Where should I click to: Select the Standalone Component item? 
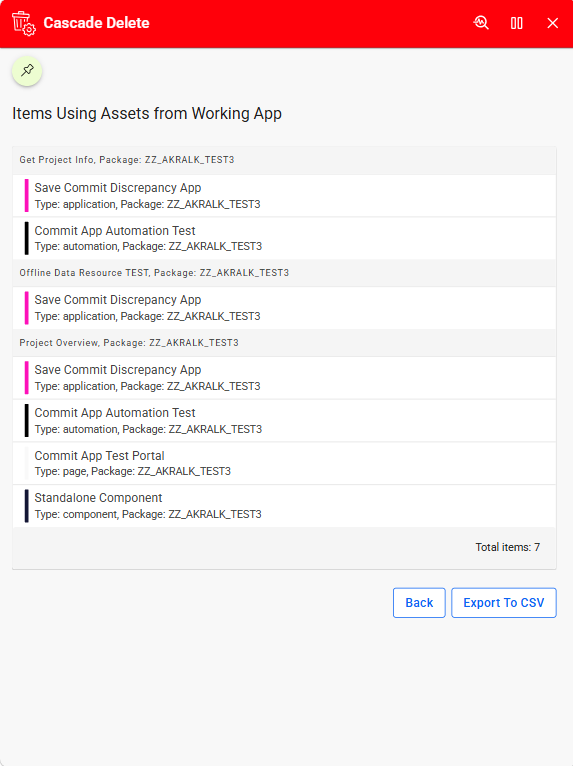click(284, 506)
